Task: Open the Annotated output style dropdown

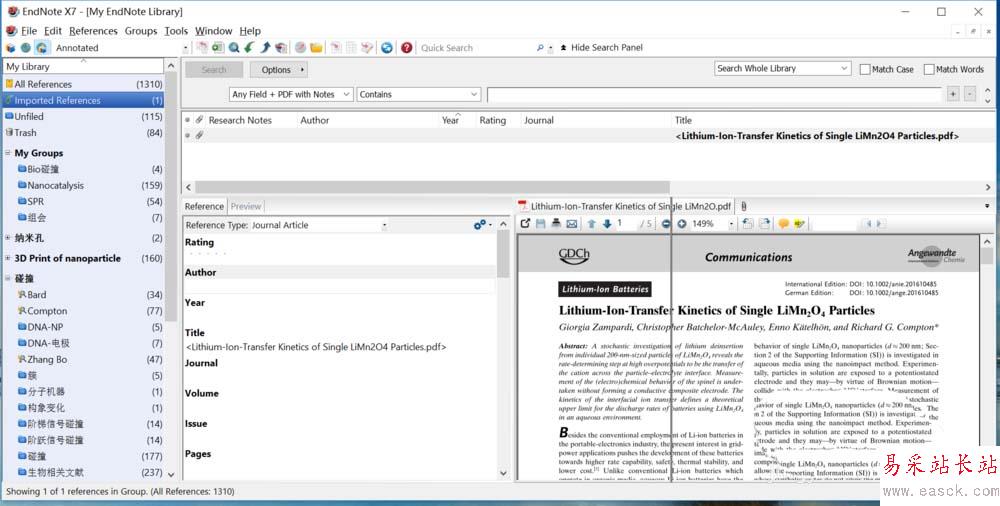Action: pyautogui.click(x=186, y=48)
